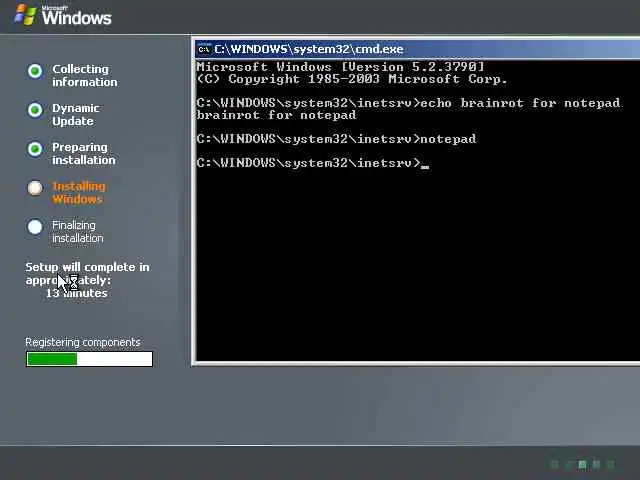Click the Collecting information step bullet

pyautogui.click(x=35, y=71)
